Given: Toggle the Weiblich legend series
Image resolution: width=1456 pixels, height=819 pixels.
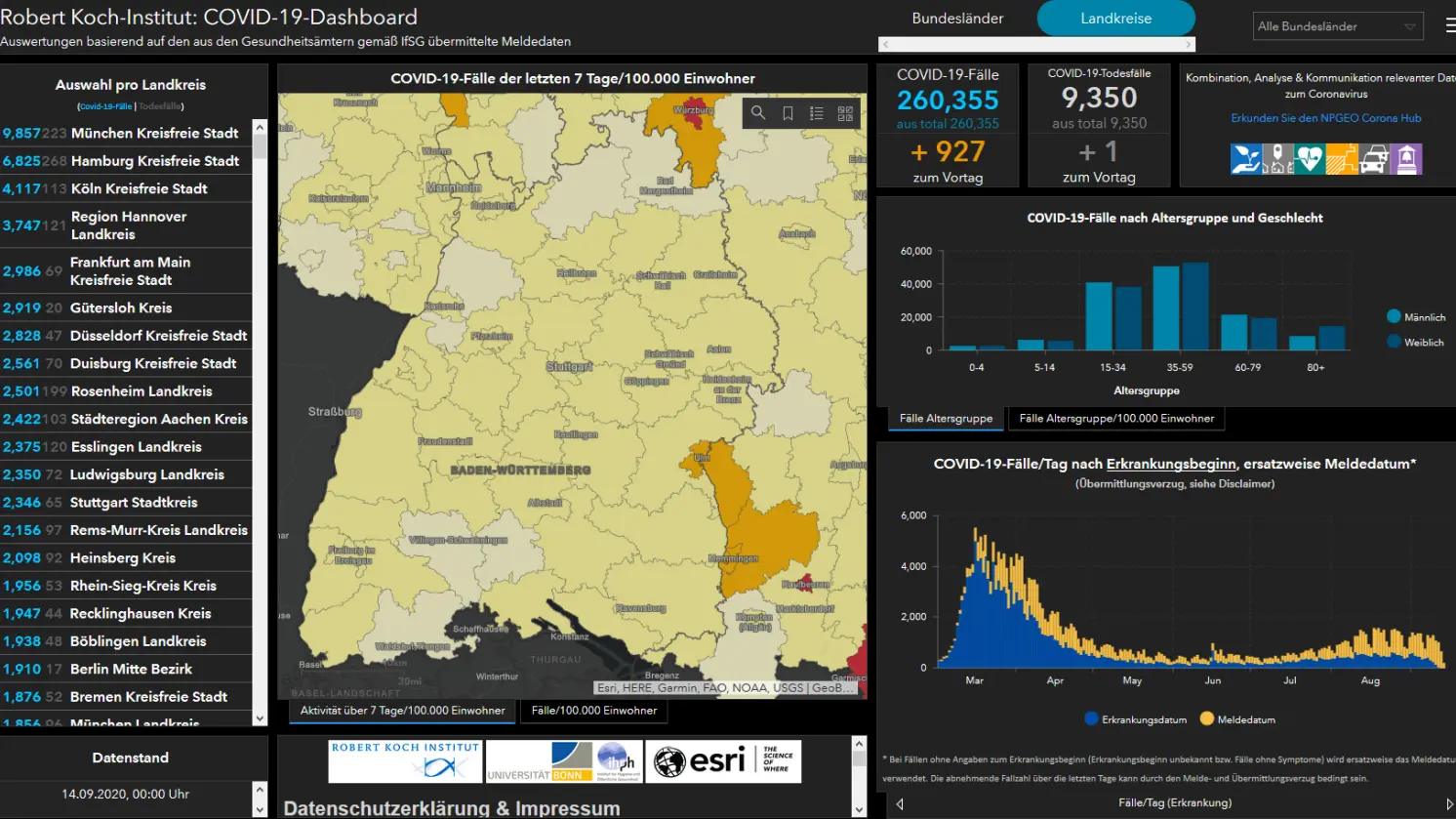Looking at the screenshot, I should (x=1415, y=342).
